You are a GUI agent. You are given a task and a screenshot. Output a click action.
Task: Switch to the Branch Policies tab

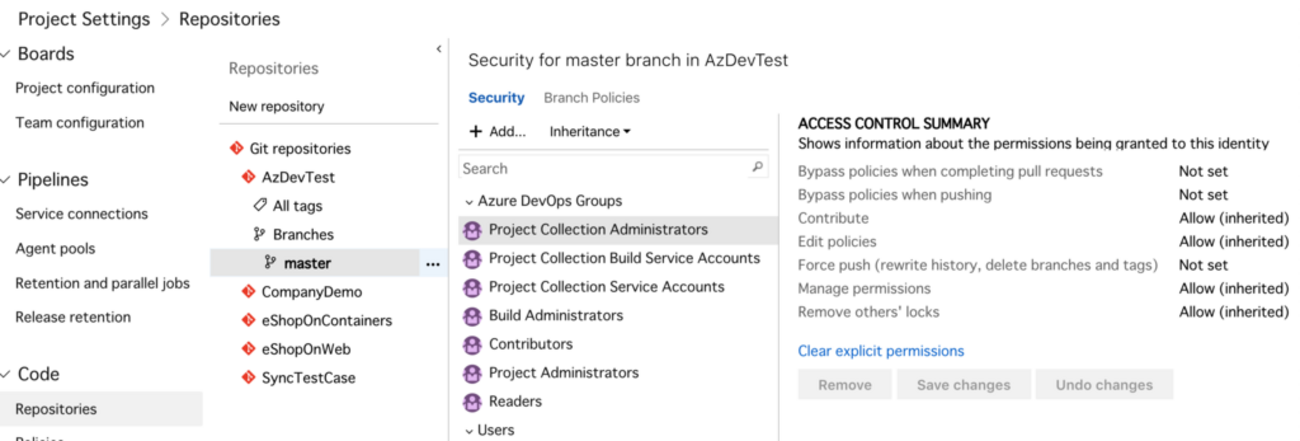click(591, 98)
